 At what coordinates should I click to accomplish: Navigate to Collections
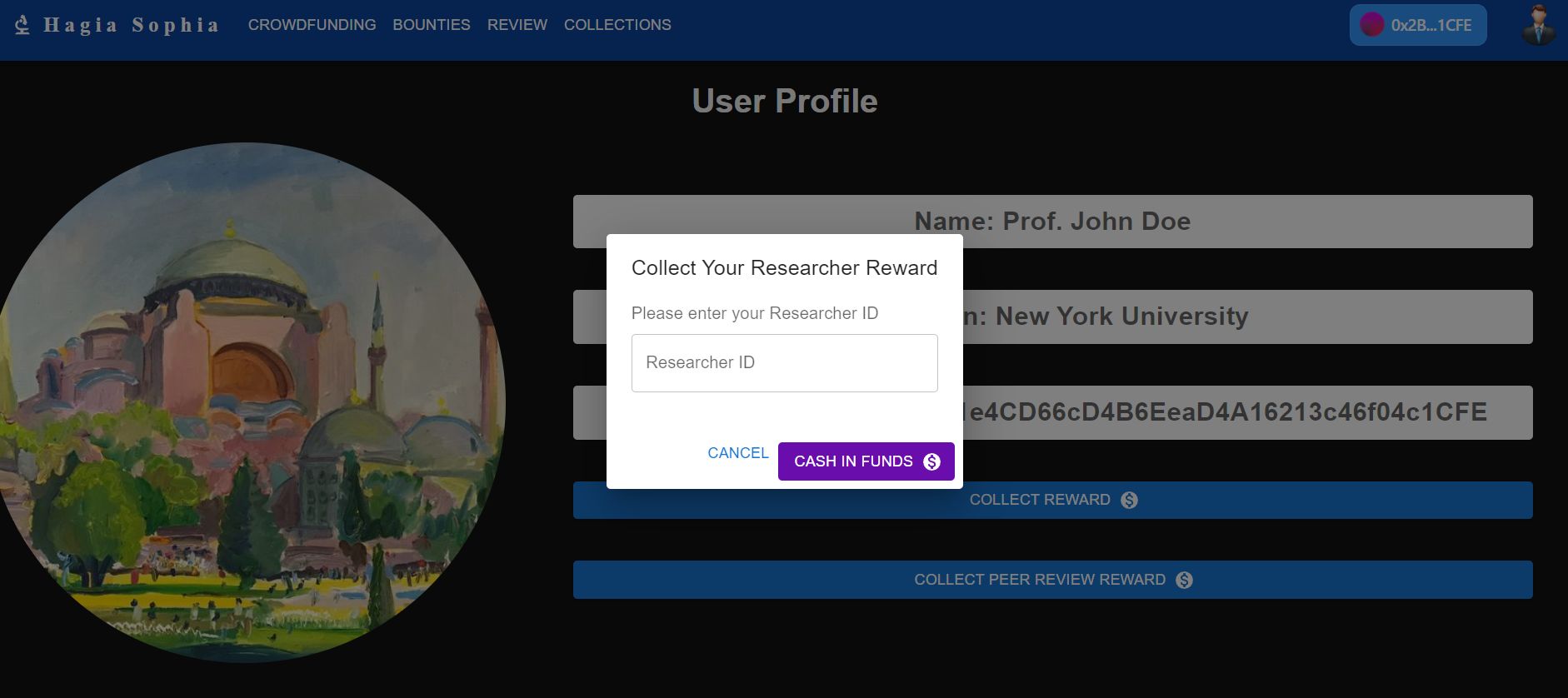pos(617,25)
